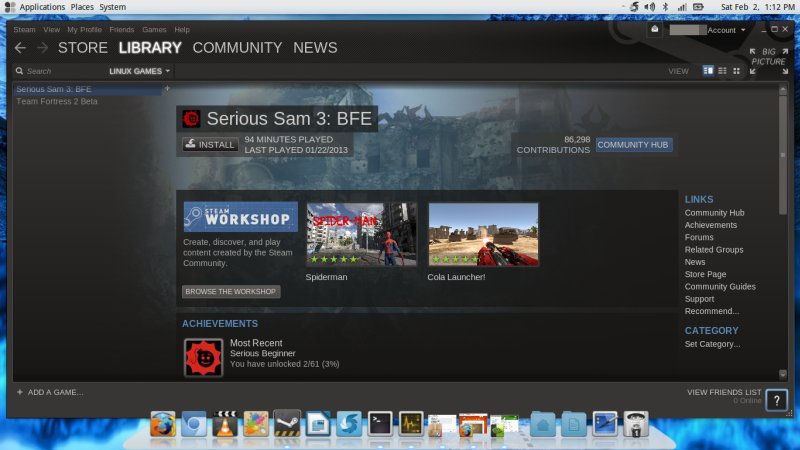
Task: Click the network signal tray icon
Action: 682,7
